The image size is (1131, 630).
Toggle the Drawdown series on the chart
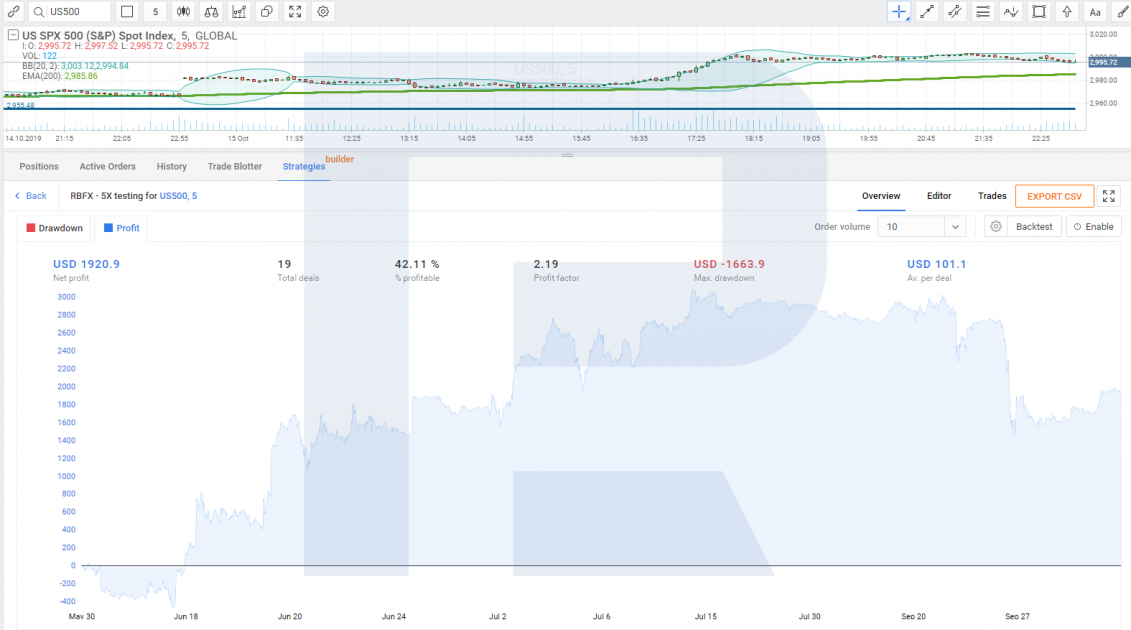click(54, 228)
